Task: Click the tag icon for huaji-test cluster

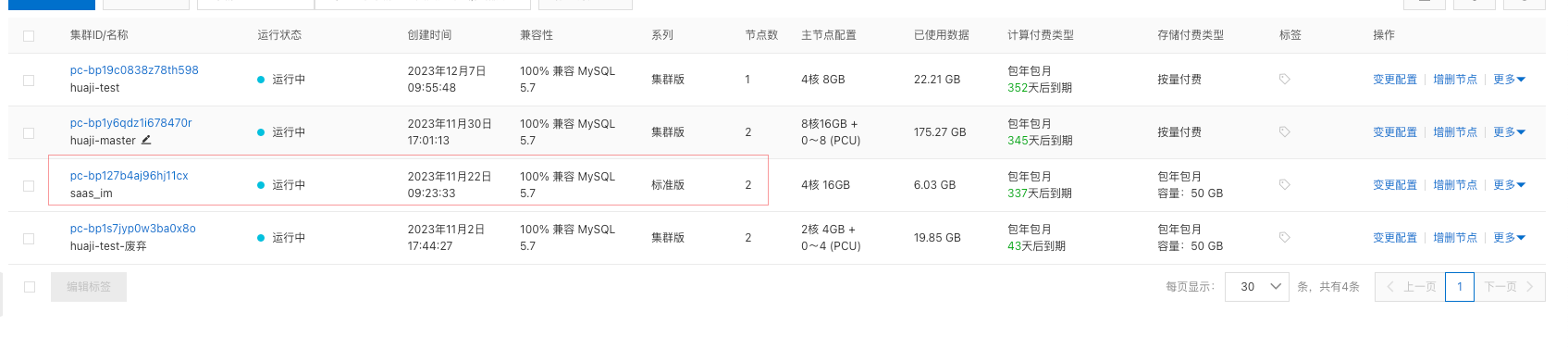Action: click(1284, 80)
